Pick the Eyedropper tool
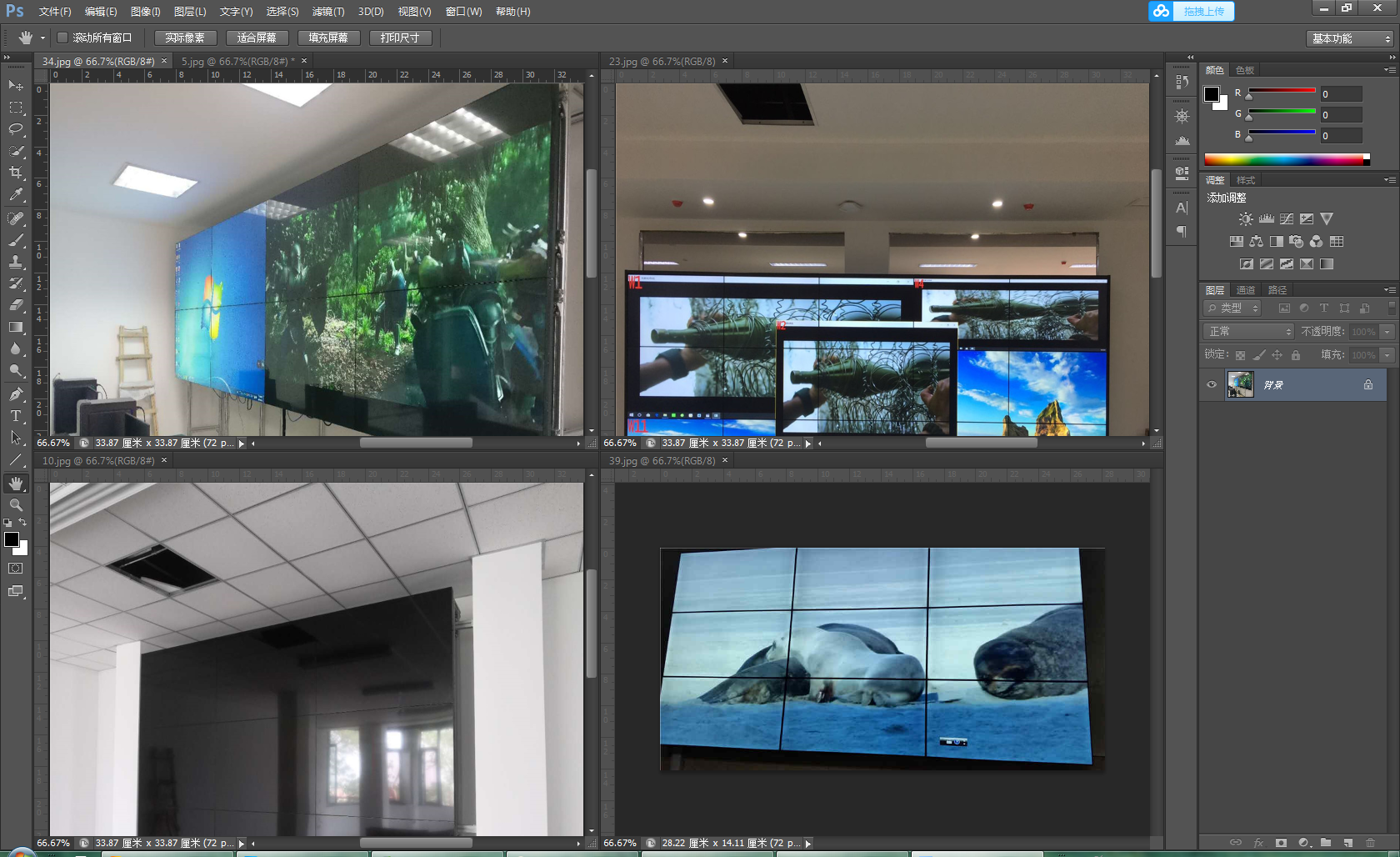 [16, 195]
